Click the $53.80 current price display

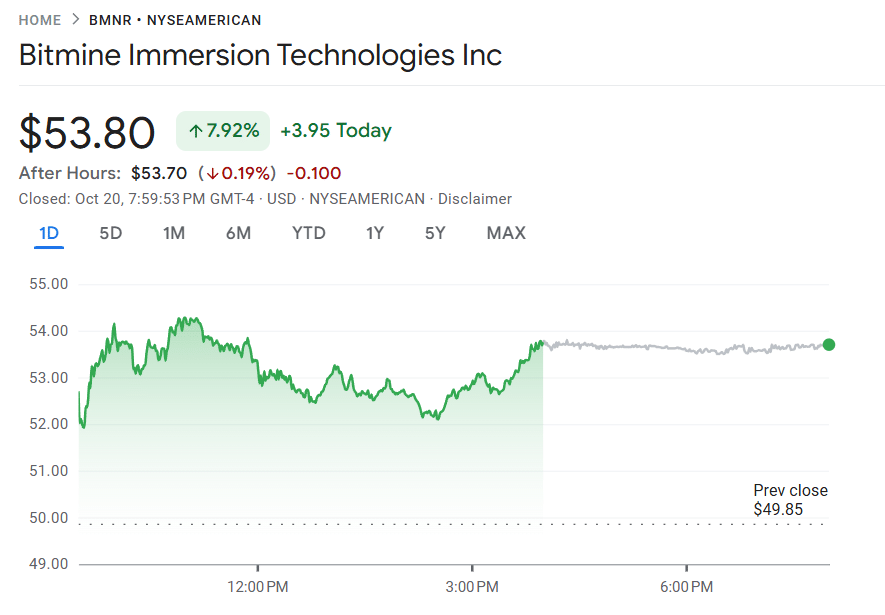click(86, 132)
